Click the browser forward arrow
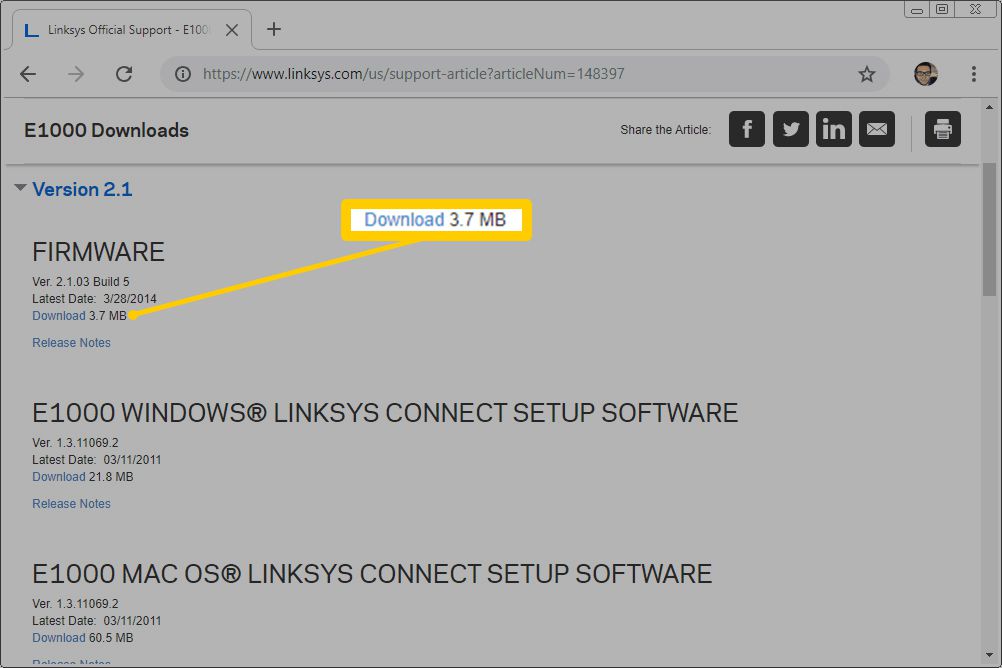 (x=76, y=74)
